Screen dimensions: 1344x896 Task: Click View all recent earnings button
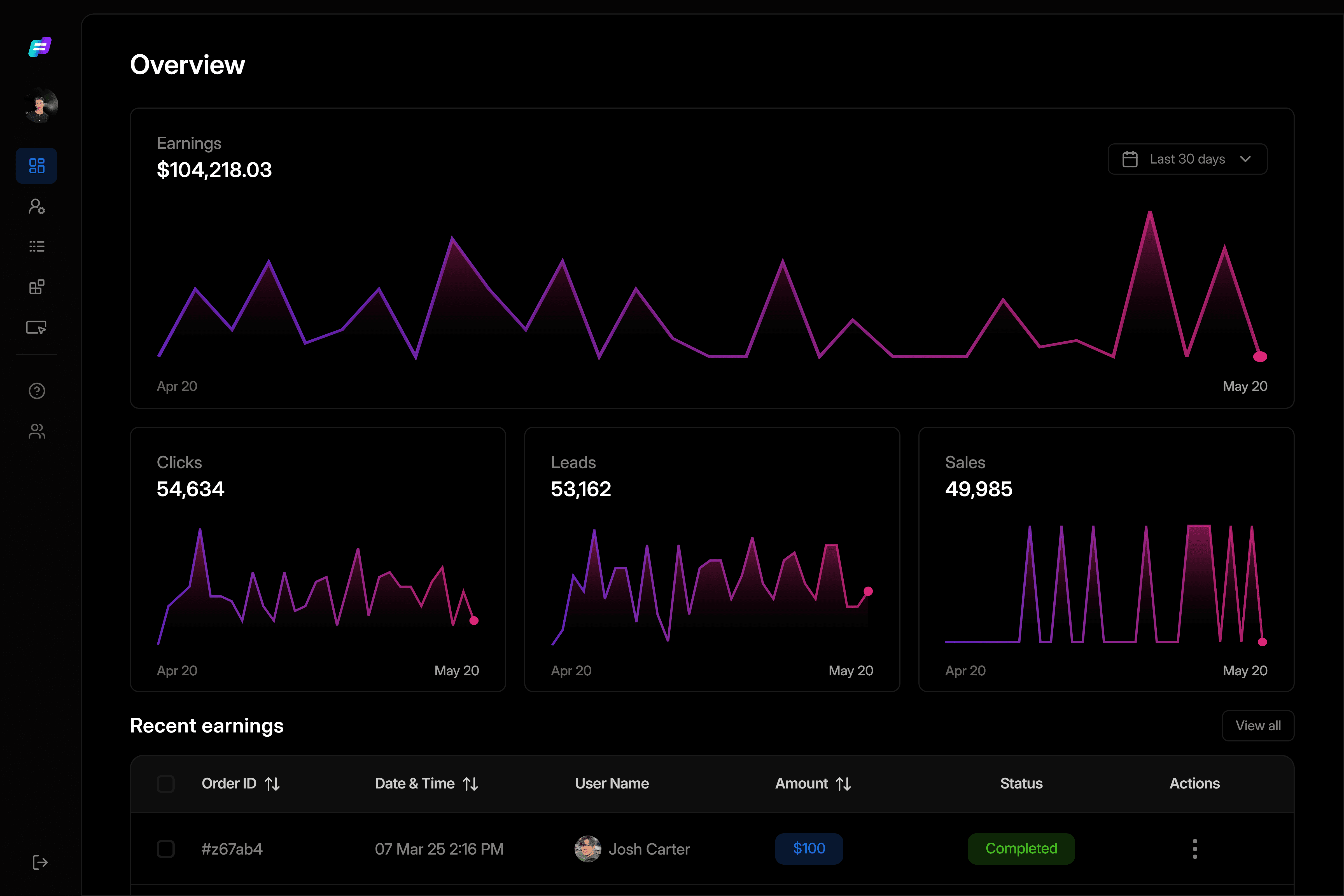(1258, 726)
